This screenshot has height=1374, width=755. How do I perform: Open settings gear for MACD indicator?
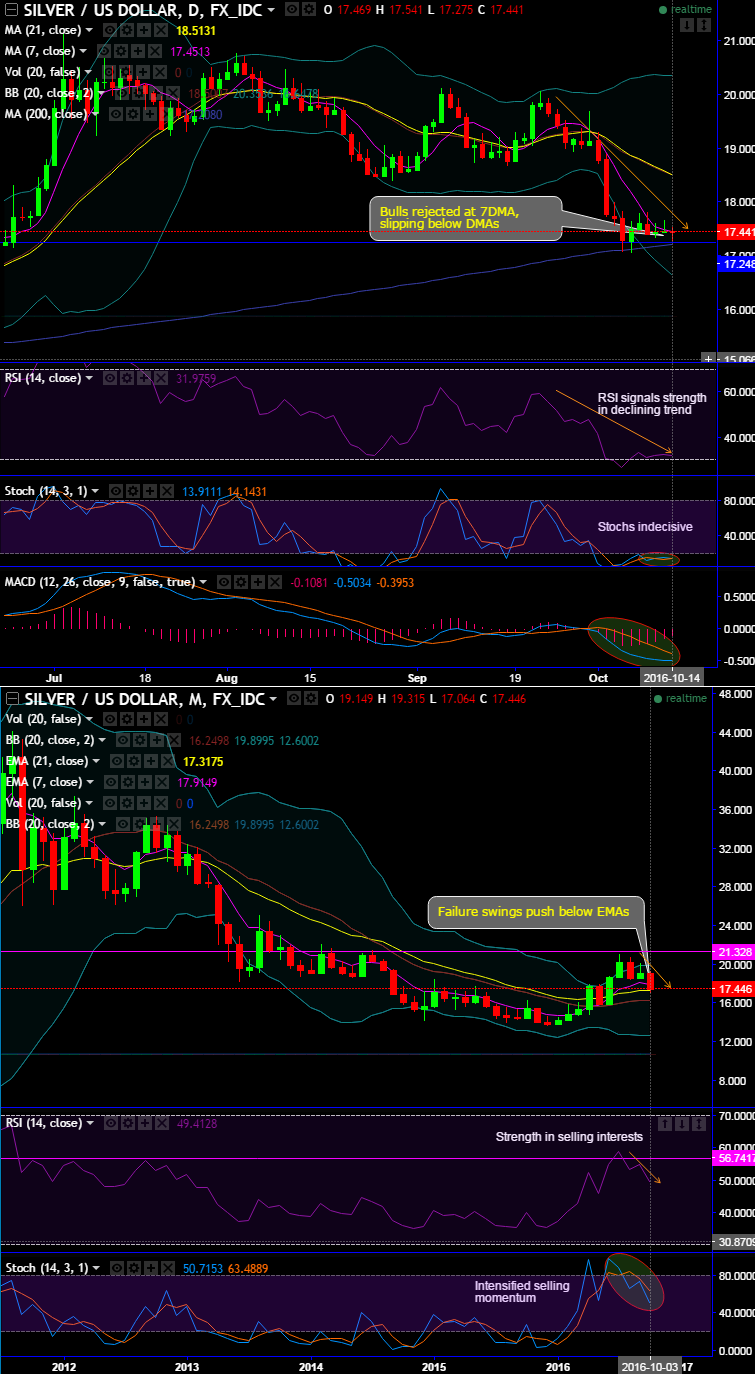pyautogui.click(x=241, y=582)
